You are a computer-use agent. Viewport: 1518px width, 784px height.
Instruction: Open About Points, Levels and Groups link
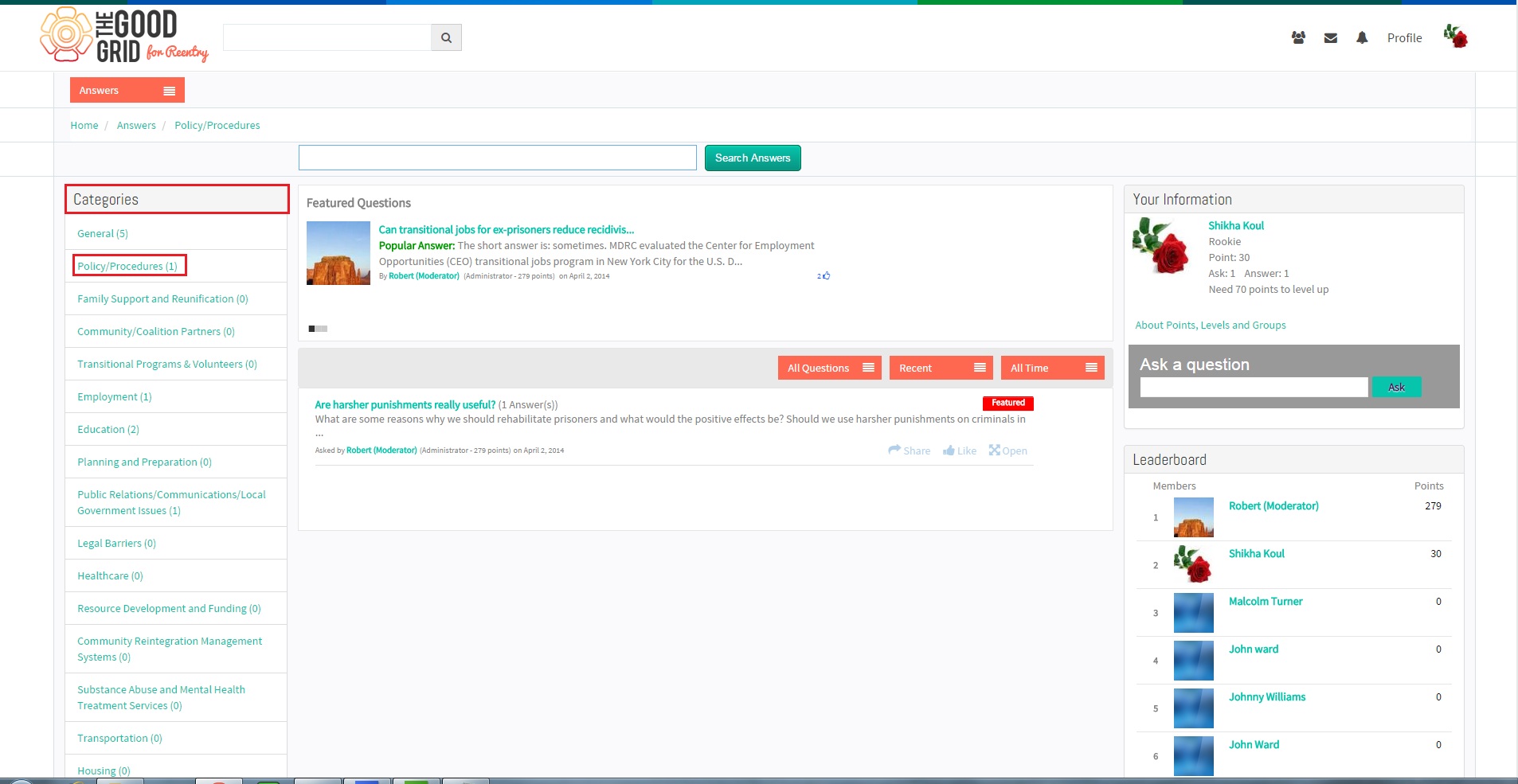pos(1211,325)
